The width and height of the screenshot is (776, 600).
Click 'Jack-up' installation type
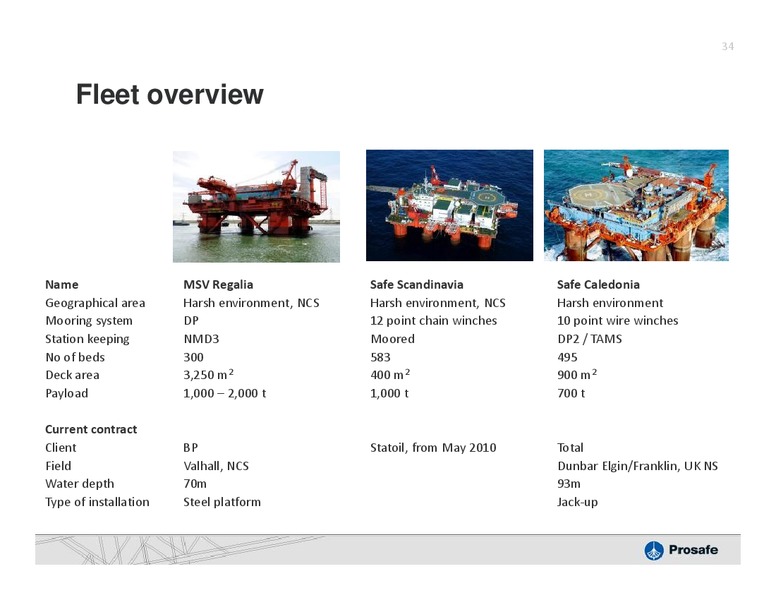578,502
